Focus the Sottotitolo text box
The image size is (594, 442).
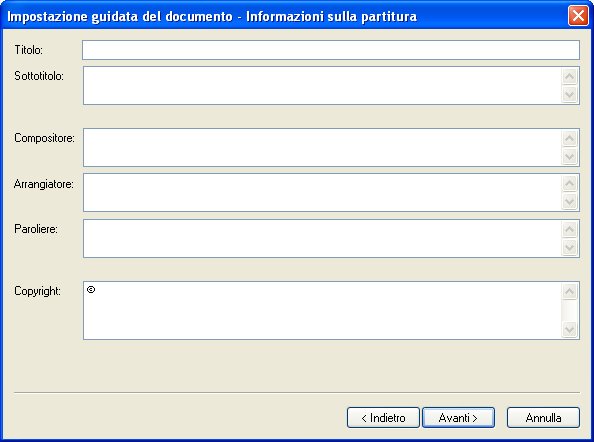(322, 86)
